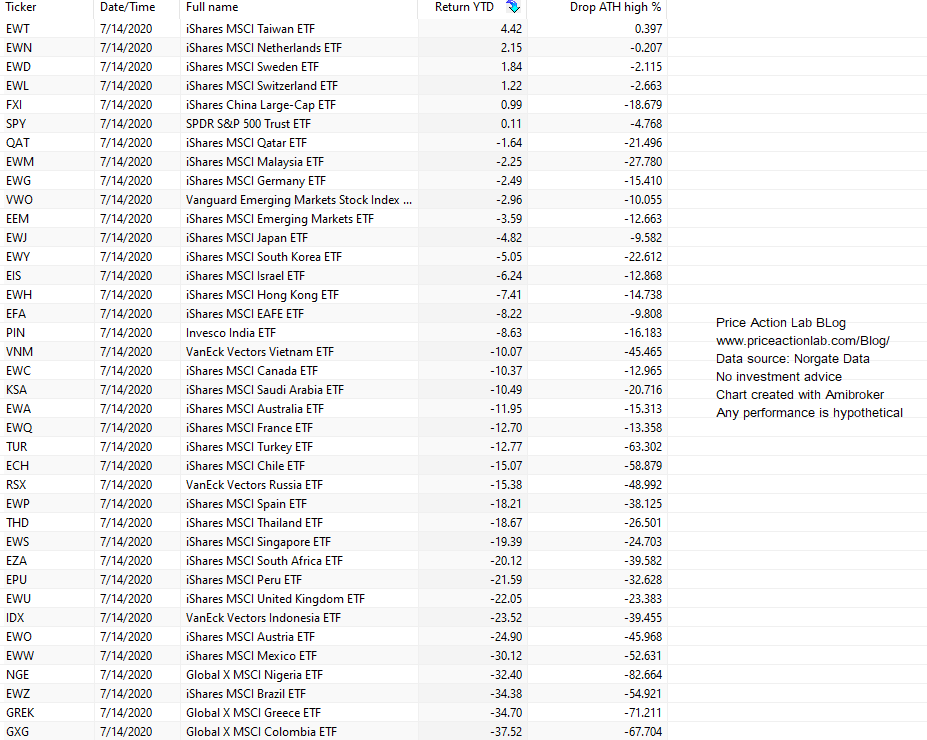Click iShares MSCI France ETF name
The height and width of the screenshot is (740, 927).
[x=249, y=427]
